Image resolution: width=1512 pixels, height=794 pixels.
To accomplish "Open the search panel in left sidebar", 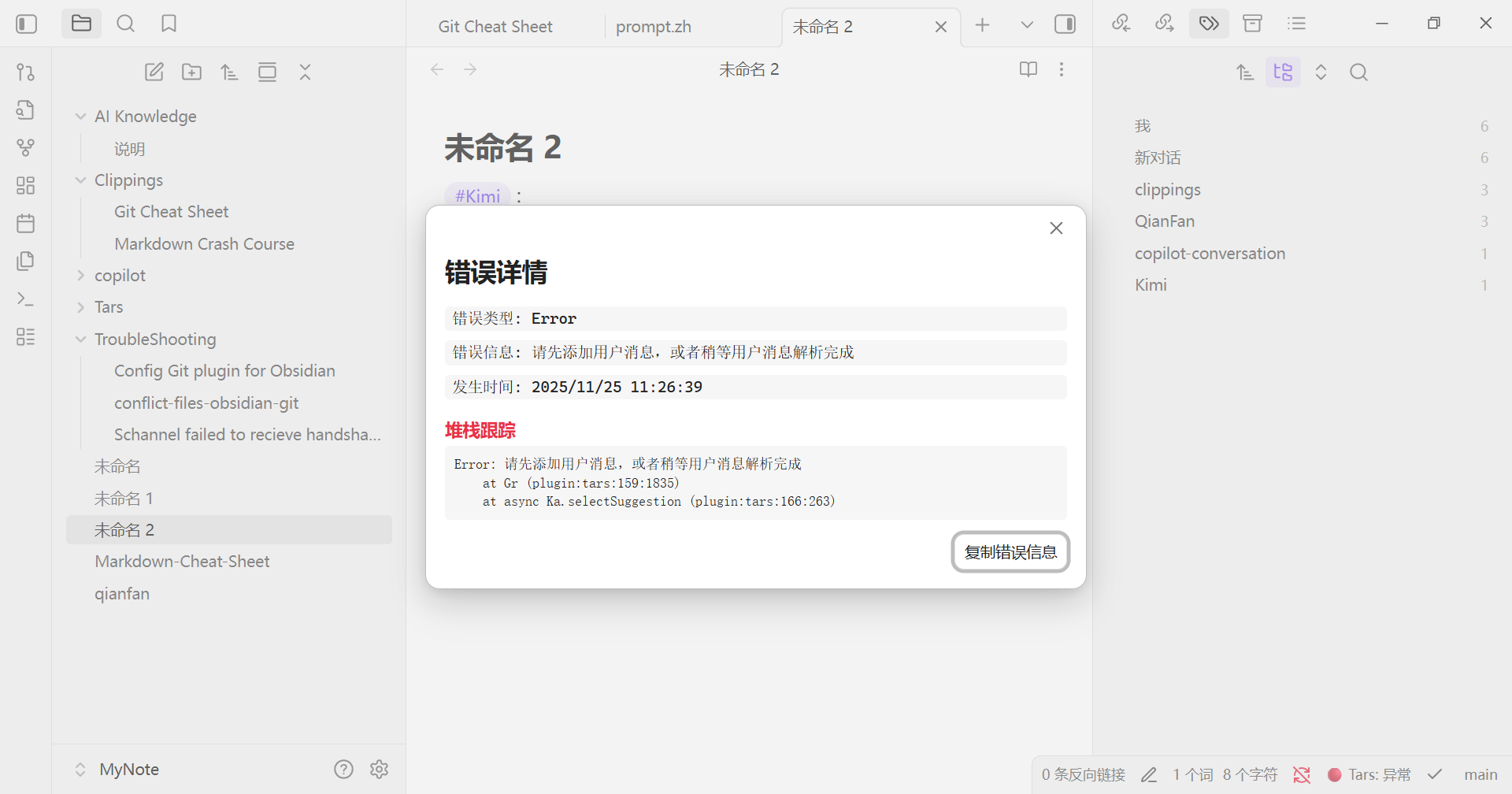I will pos(125,24).
